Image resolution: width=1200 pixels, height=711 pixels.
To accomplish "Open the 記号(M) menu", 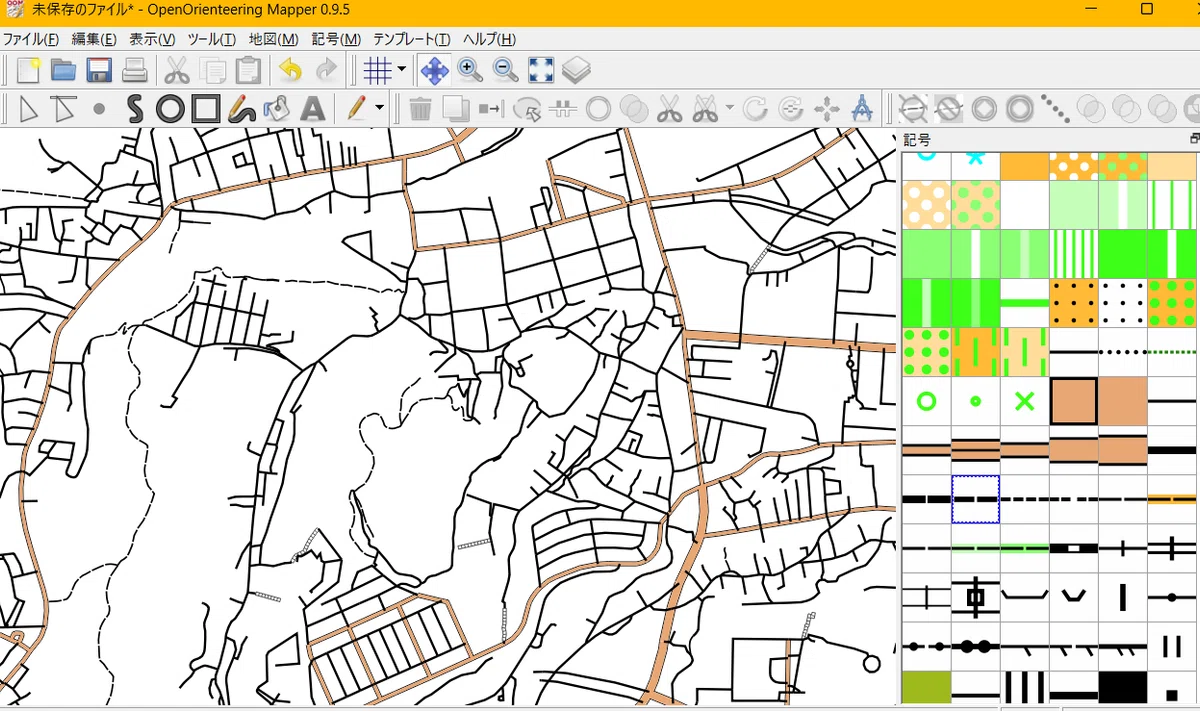I will click(x=336, y=39).
